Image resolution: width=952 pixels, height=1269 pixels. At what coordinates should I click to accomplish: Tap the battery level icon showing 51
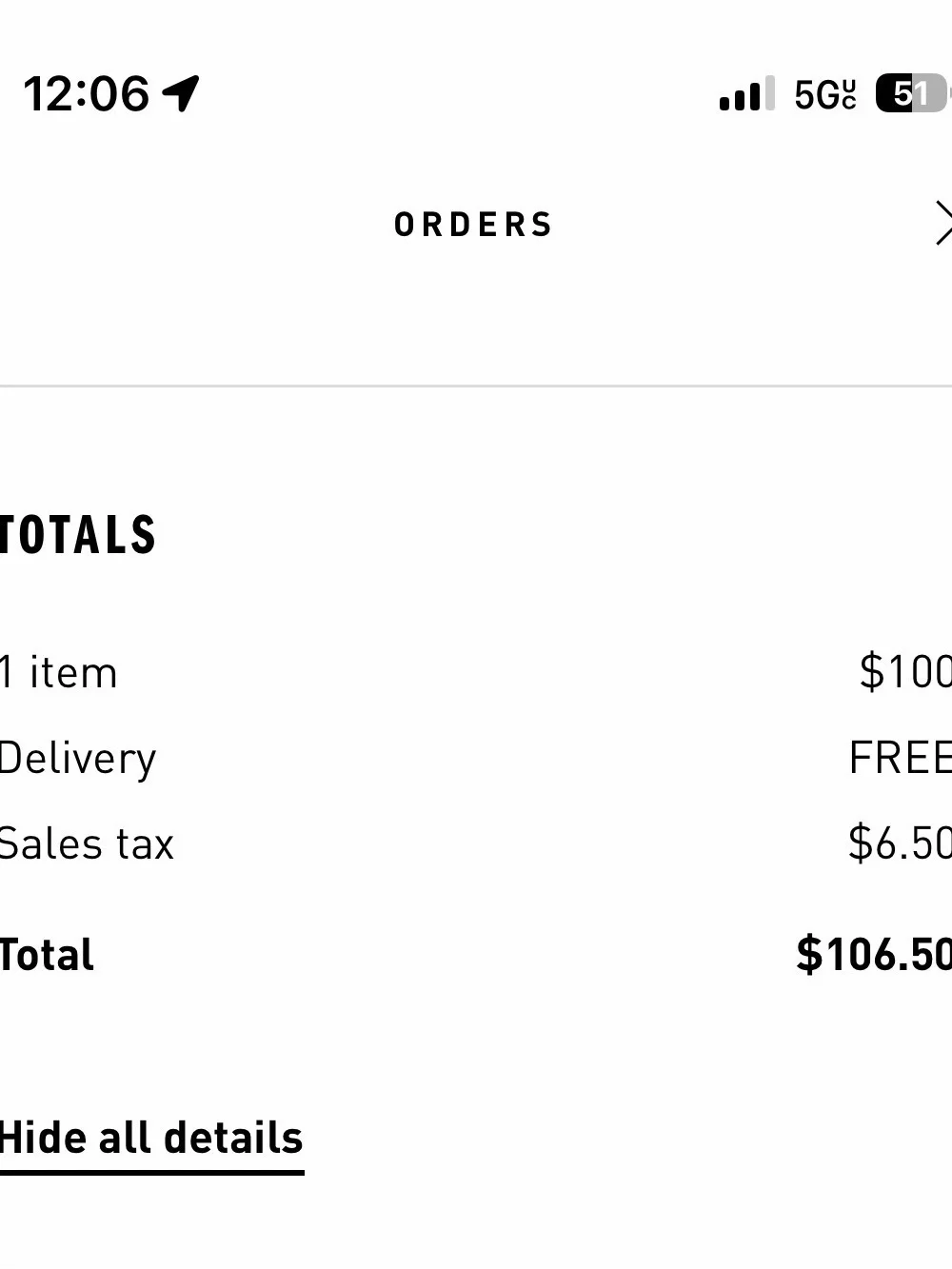coord(911,93)
